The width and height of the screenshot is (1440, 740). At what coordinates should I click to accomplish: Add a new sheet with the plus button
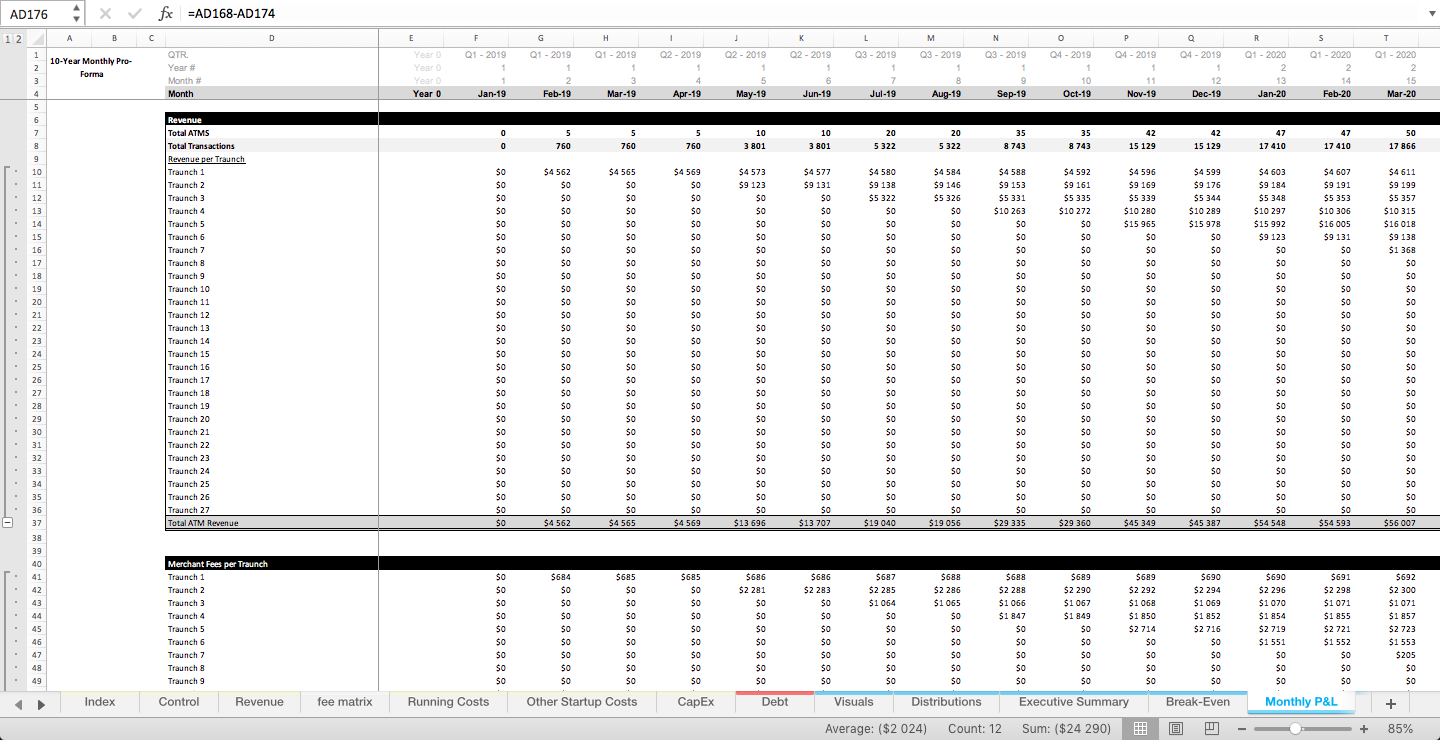(1390, 703)
